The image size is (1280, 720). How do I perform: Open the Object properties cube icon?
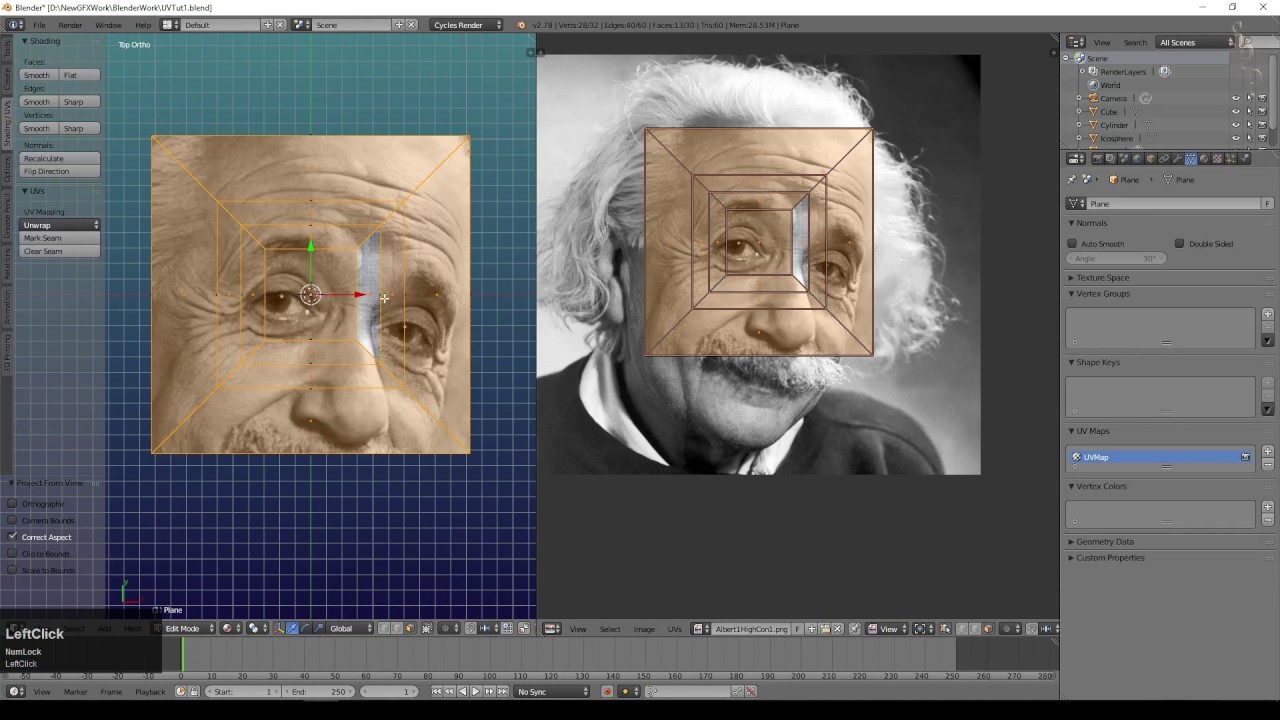[x=1150, y=158]
